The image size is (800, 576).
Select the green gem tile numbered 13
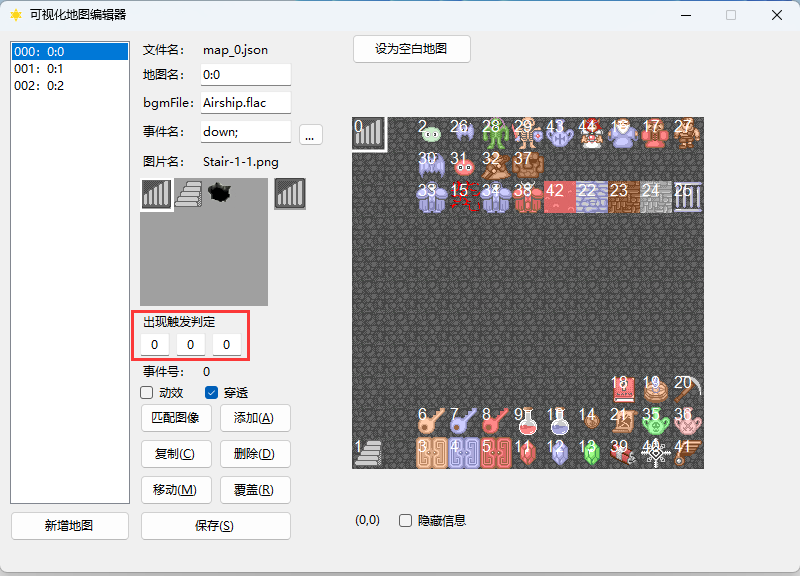(x=591, y=453)
